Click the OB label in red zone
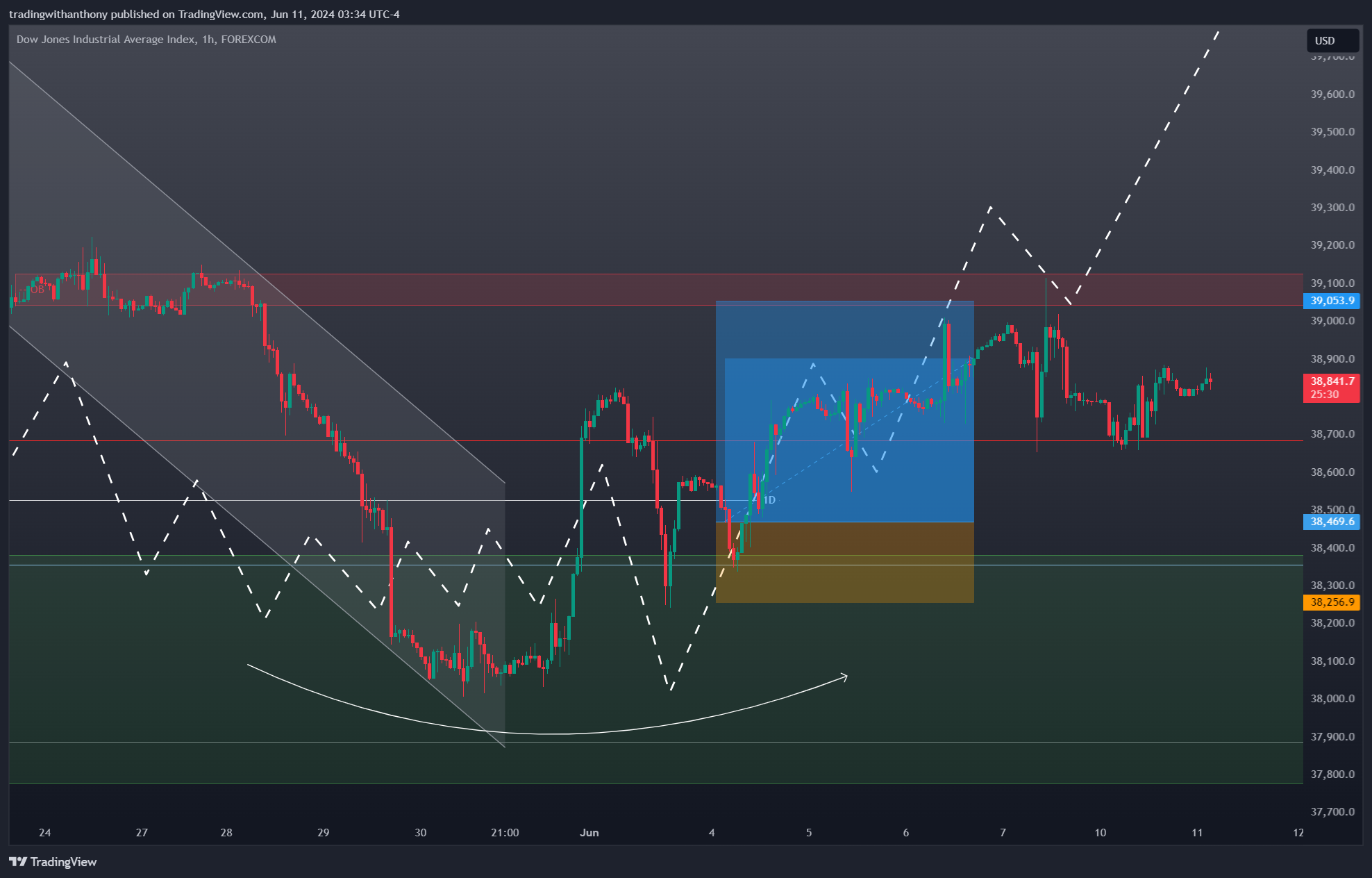Screen dimensions: 1372x878 point(37,290)
